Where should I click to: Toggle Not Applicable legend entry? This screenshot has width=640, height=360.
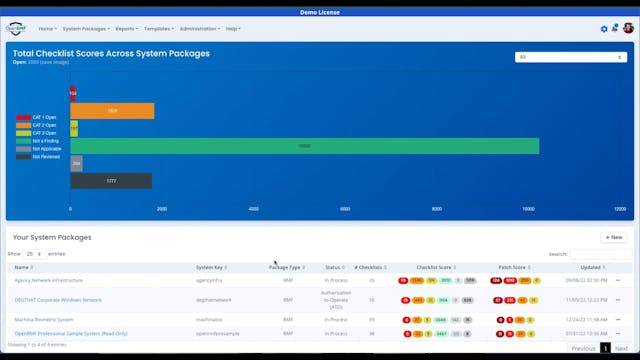tap(39, 149)
